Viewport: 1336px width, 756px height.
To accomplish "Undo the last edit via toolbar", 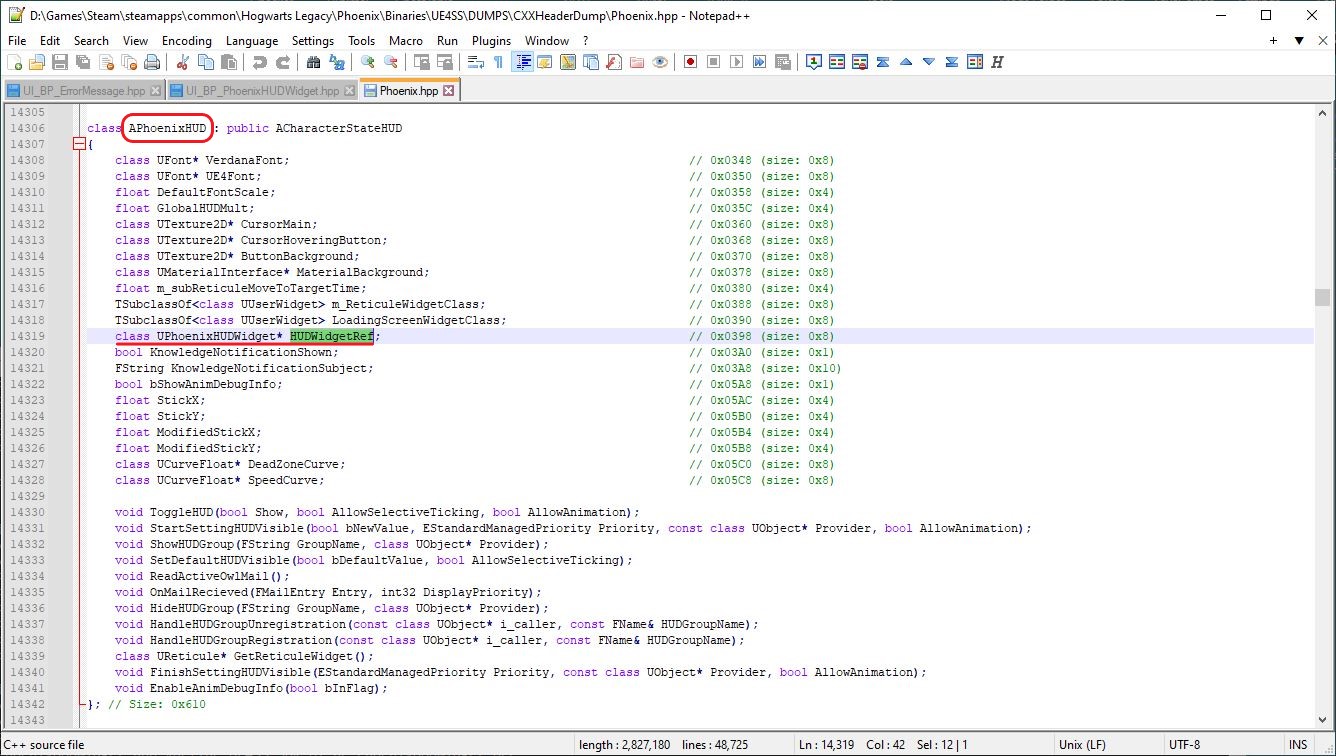I will [259, 62].
